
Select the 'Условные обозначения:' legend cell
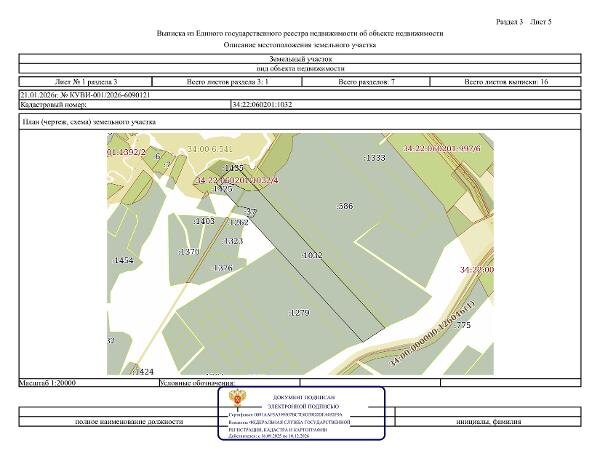pos(229,383)
